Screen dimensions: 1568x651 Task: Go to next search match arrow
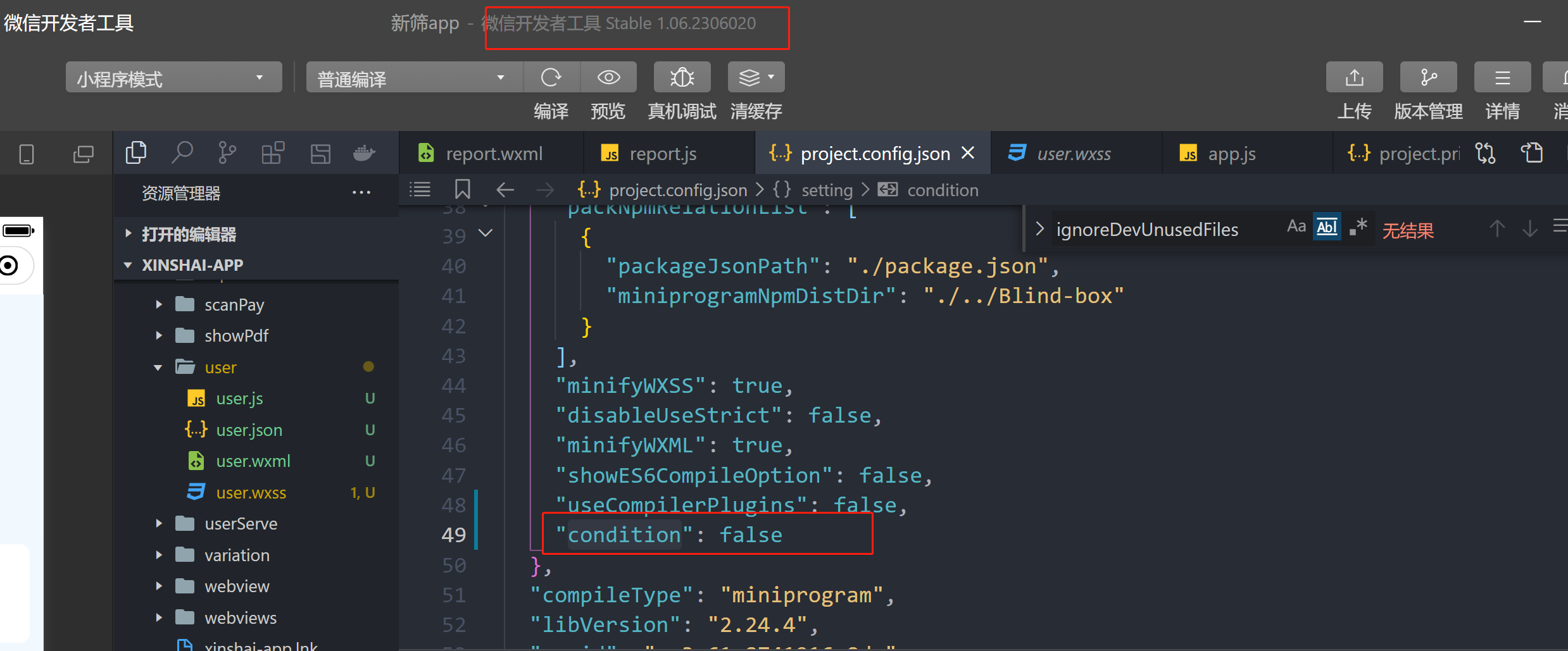click(x=1530, y=228)
